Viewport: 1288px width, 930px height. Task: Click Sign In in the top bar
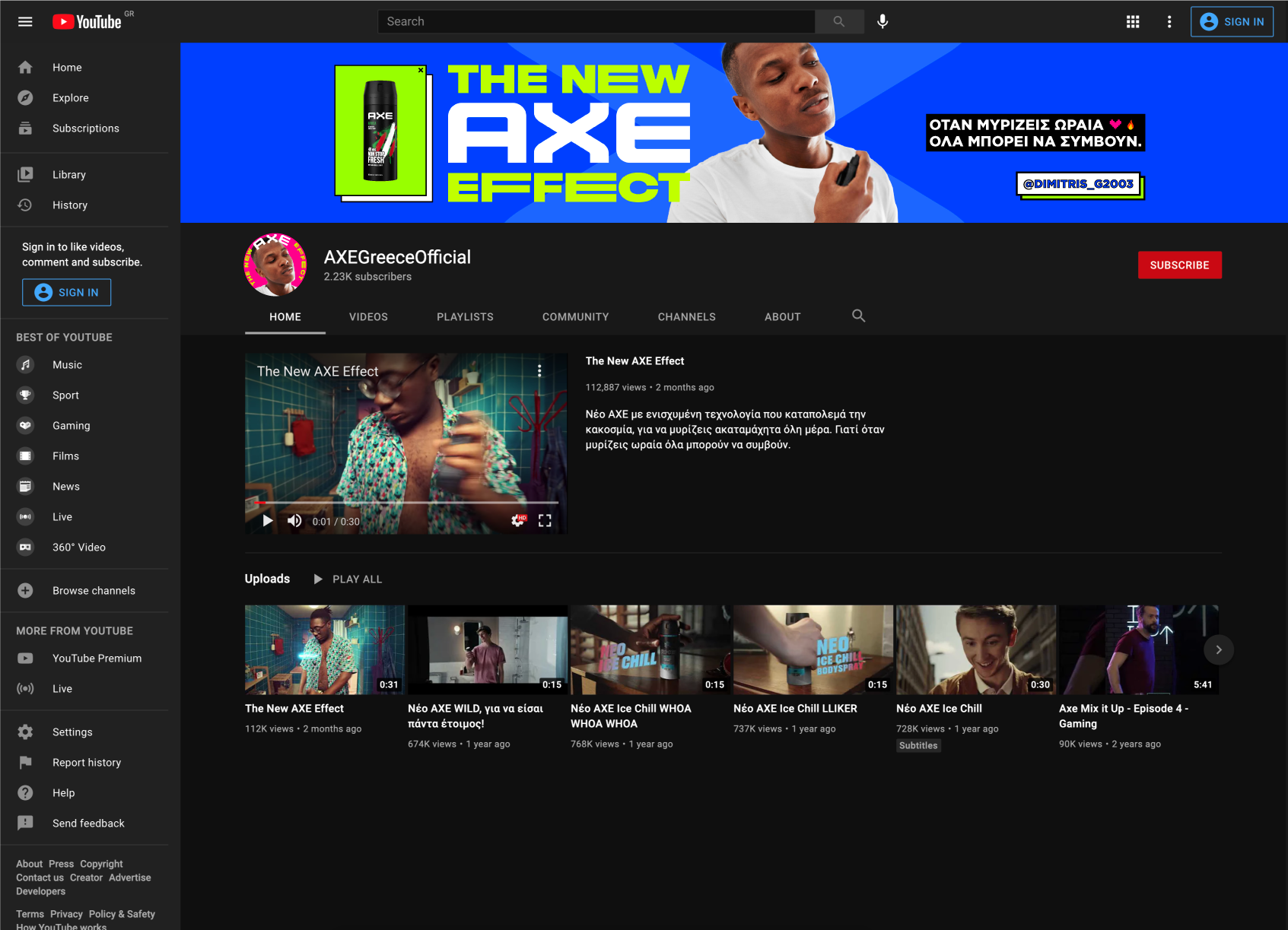[1232, 21]
